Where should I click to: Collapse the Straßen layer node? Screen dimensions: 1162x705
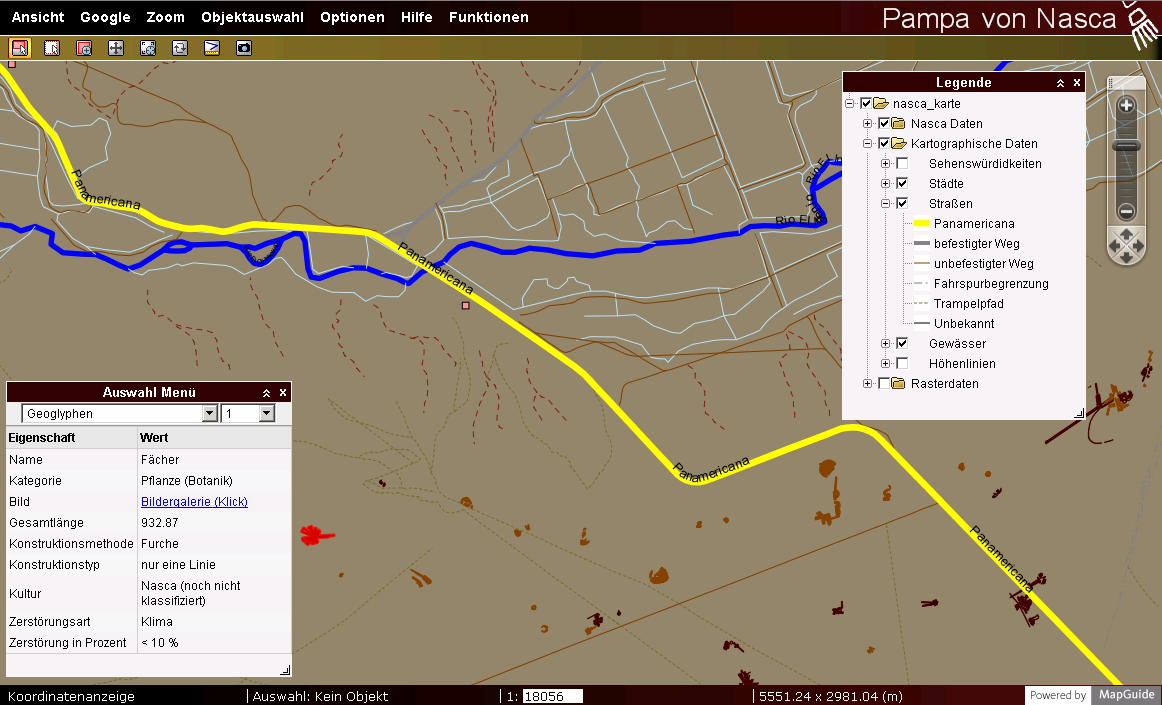pyautogui.click(x=885, y=204)
